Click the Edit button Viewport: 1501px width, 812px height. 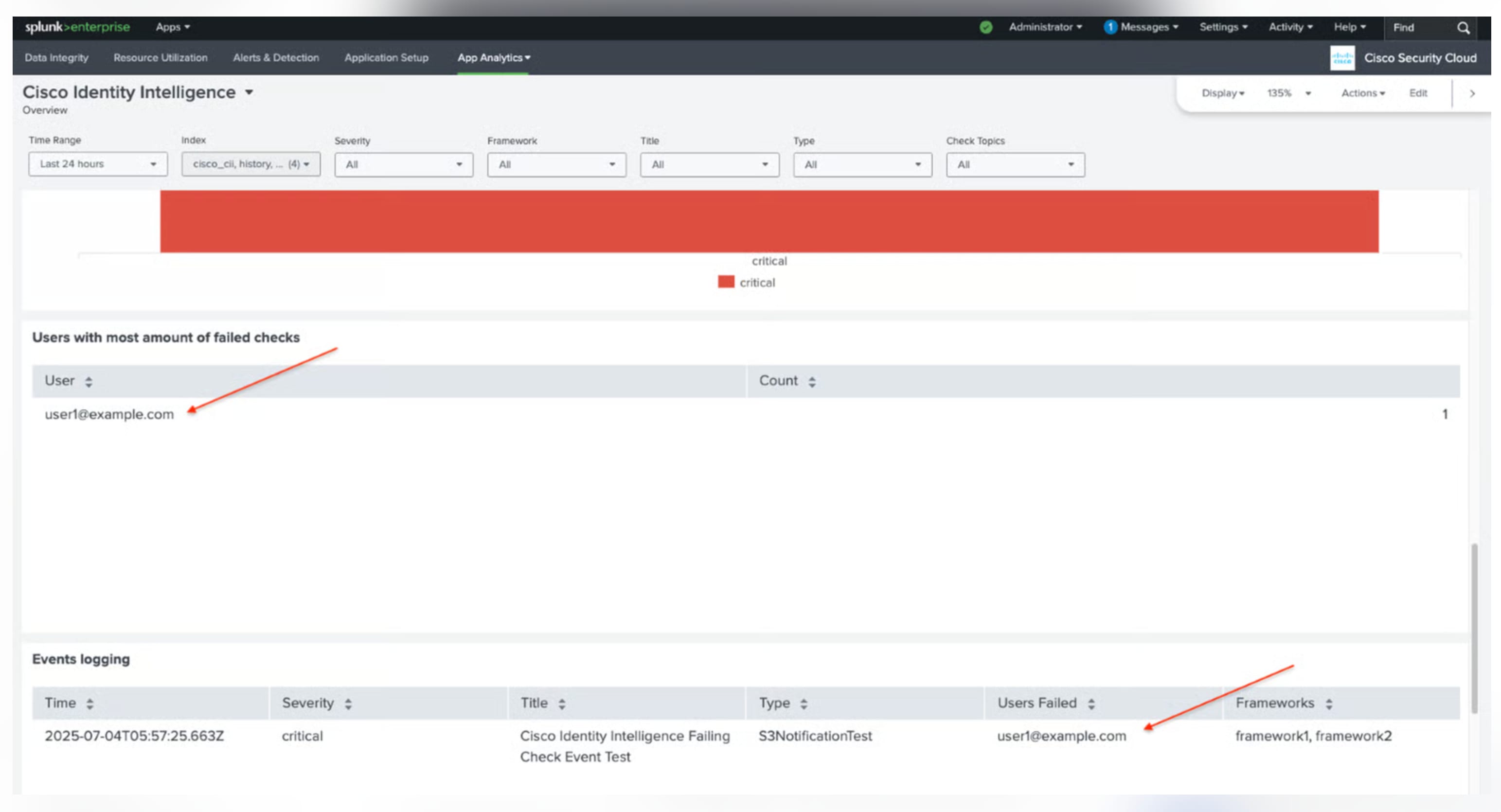1418,93
